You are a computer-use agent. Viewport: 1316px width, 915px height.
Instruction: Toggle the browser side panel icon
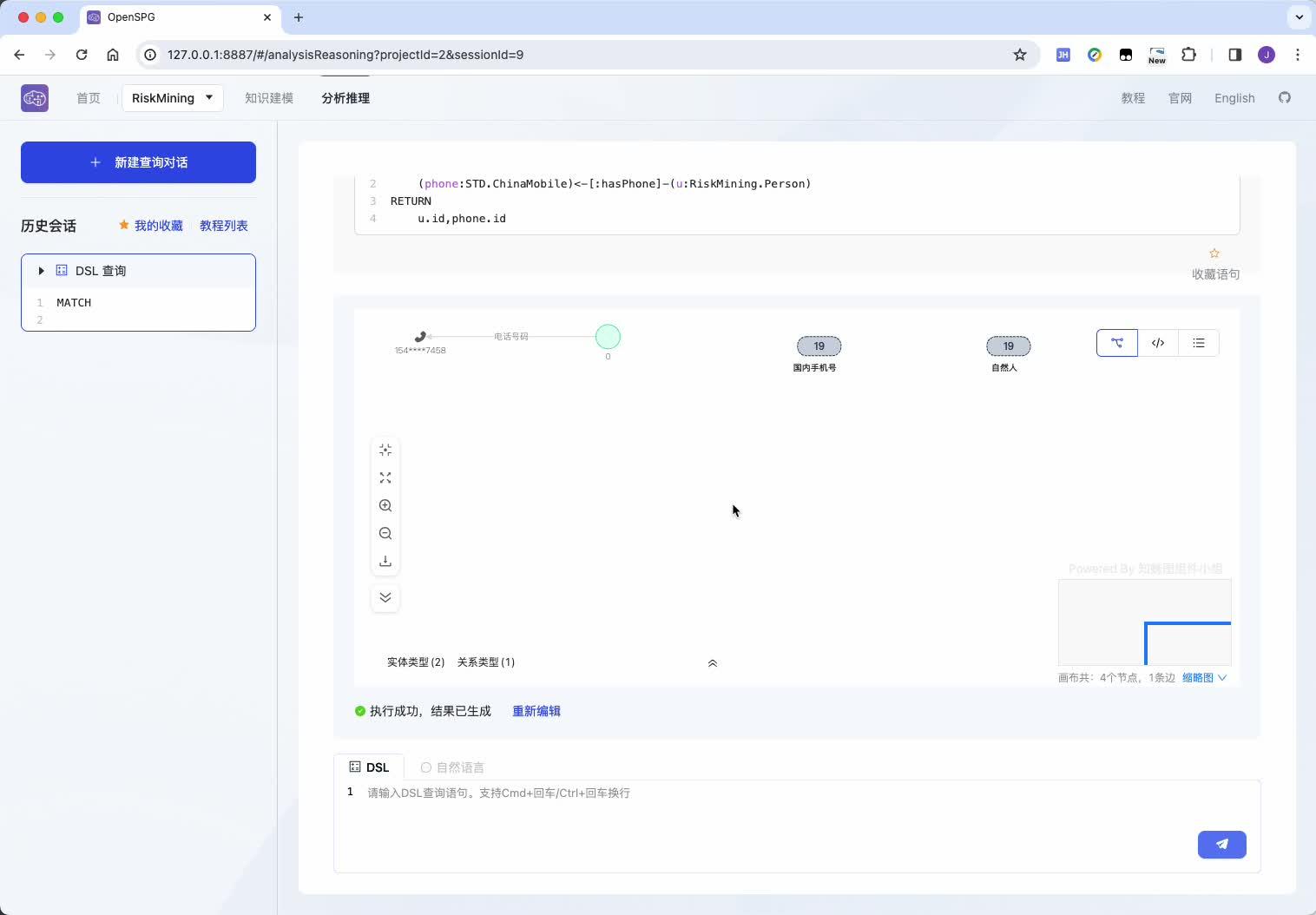(1235, 55)
